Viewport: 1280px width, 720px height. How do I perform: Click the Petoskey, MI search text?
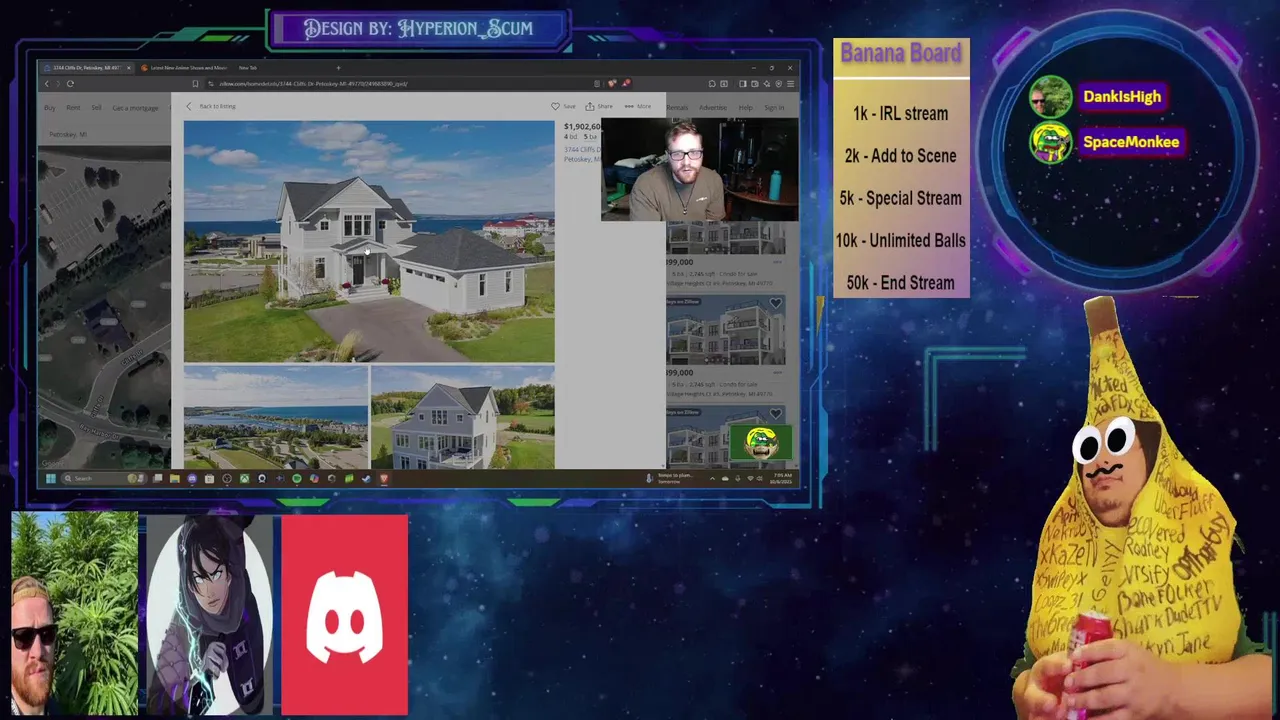coord(69,134)
